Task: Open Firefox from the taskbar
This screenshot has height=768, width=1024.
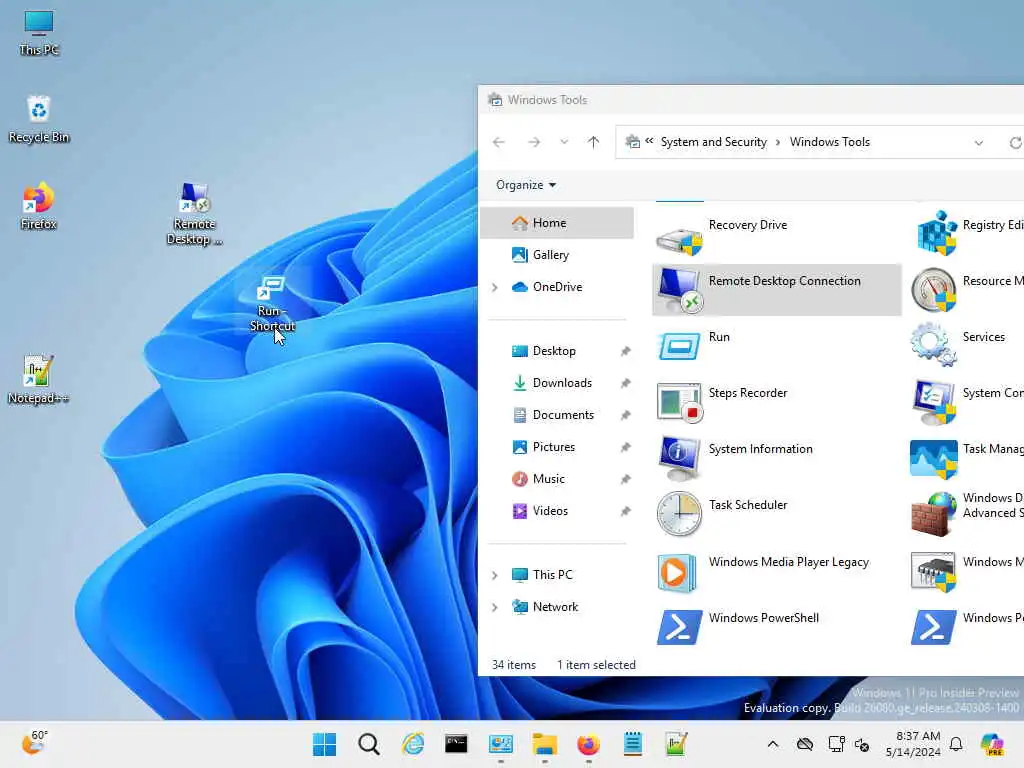Action: coord(588,744)
